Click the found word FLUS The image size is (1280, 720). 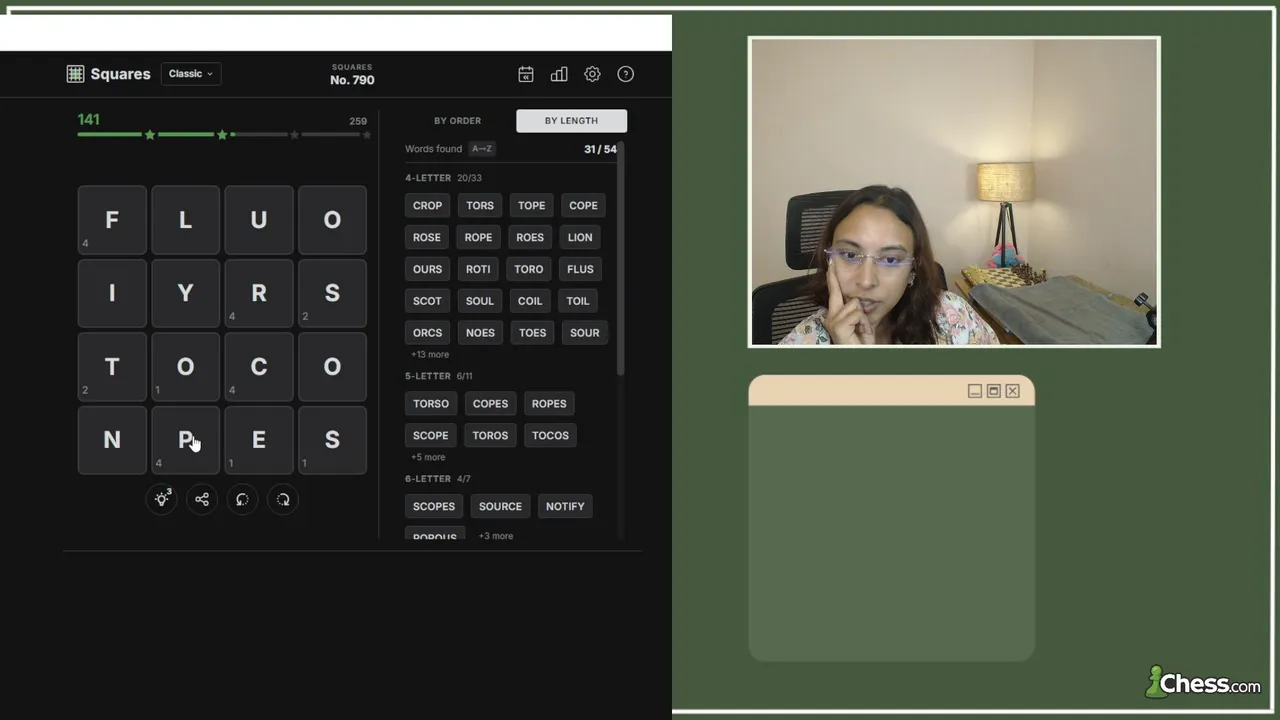coord(580,269)
